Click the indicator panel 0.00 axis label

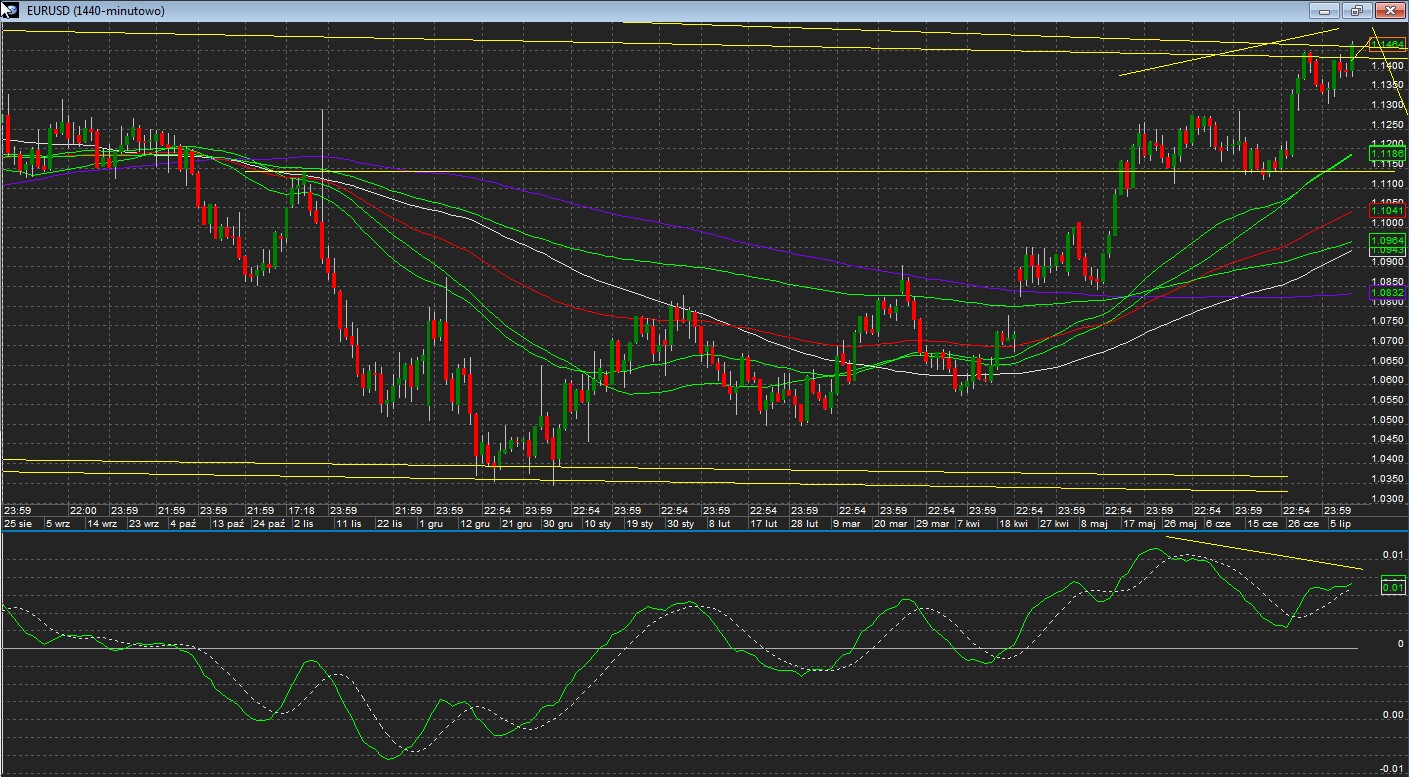[1392, 714]
